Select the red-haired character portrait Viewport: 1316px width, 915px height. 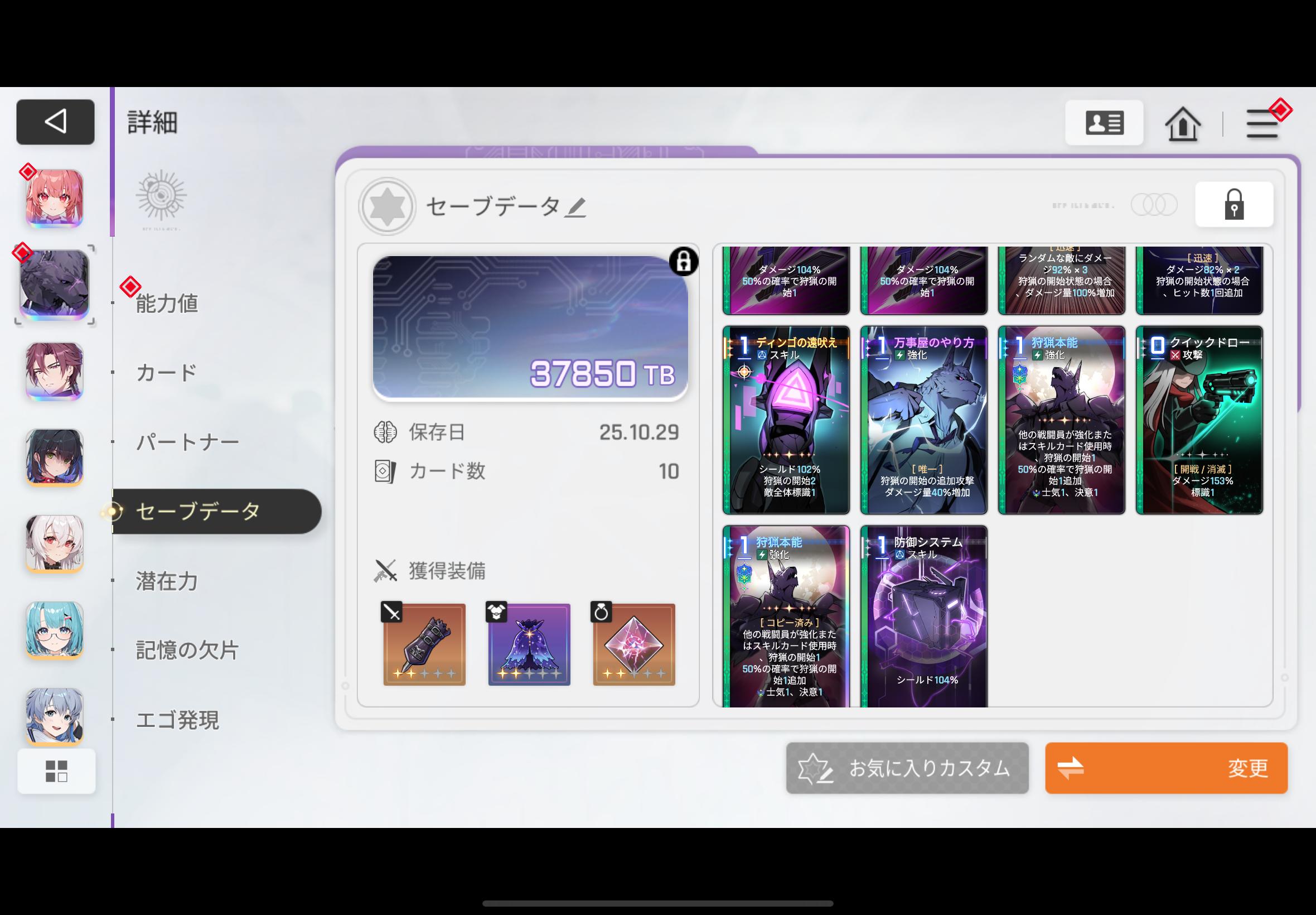[55, 198]
